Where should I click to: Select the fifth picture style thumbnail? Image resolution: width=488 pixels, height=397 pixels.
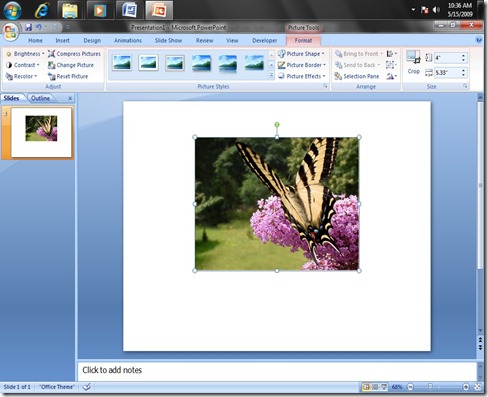coord(228,63)
